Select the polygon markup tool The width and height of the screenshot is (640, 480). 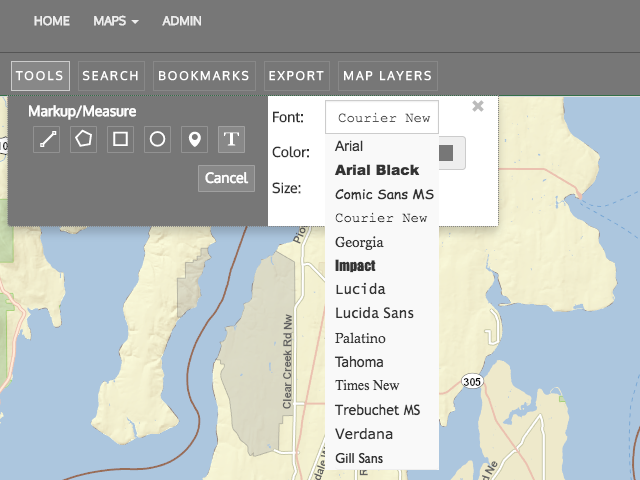tap(84, 139)
